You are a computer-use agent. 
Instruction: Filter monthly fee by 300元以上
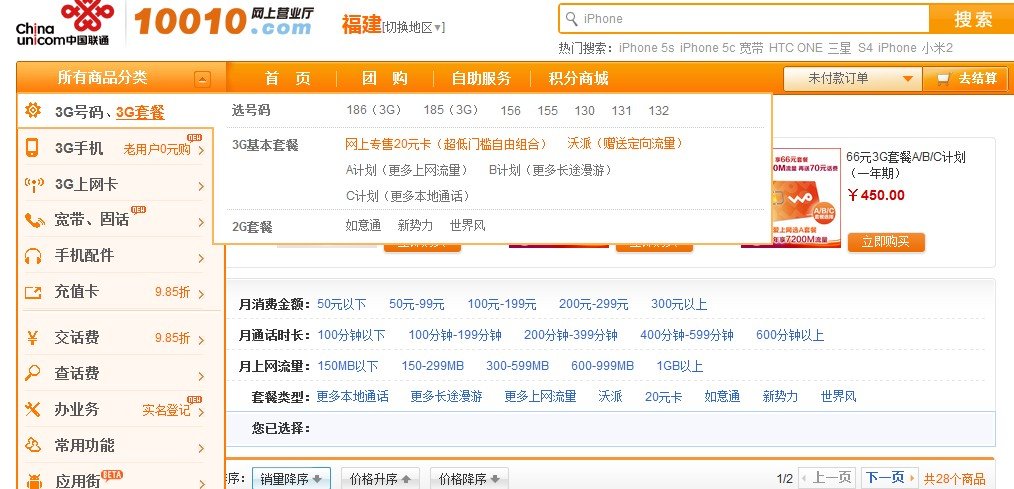679,304
